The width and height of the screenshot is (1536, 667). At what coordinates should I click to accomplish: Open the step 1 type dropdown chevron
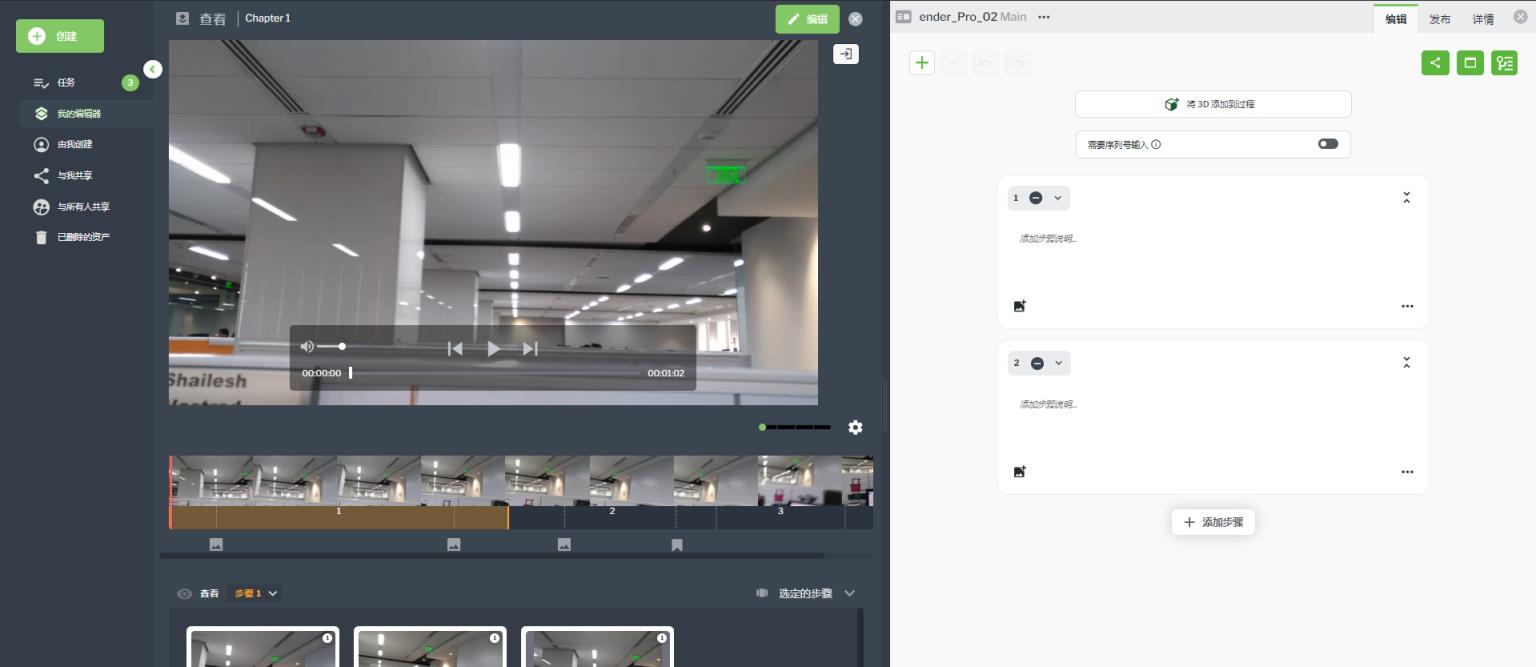click(x=1058, y=198)
